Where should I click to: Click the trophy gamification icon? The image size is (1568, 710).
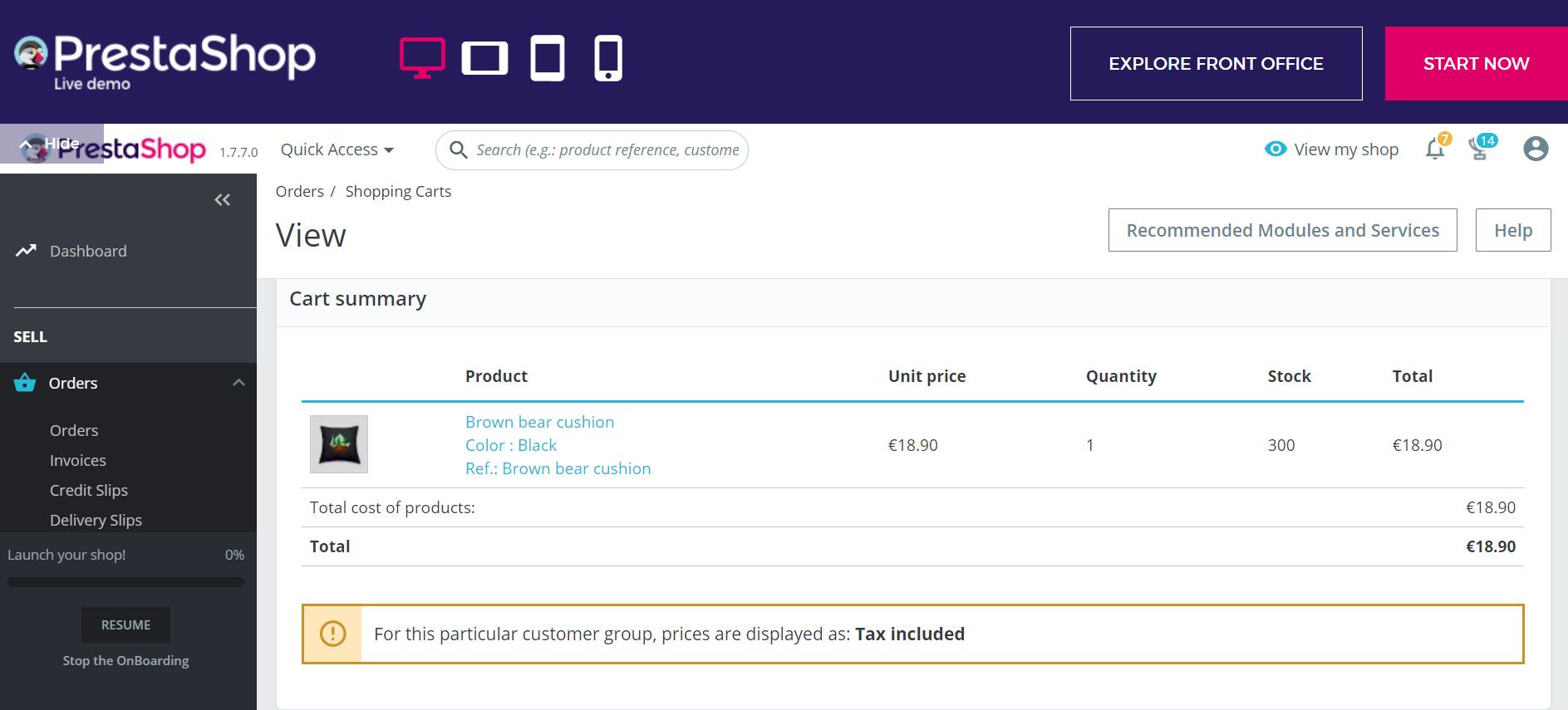[x=1479, y=149]
